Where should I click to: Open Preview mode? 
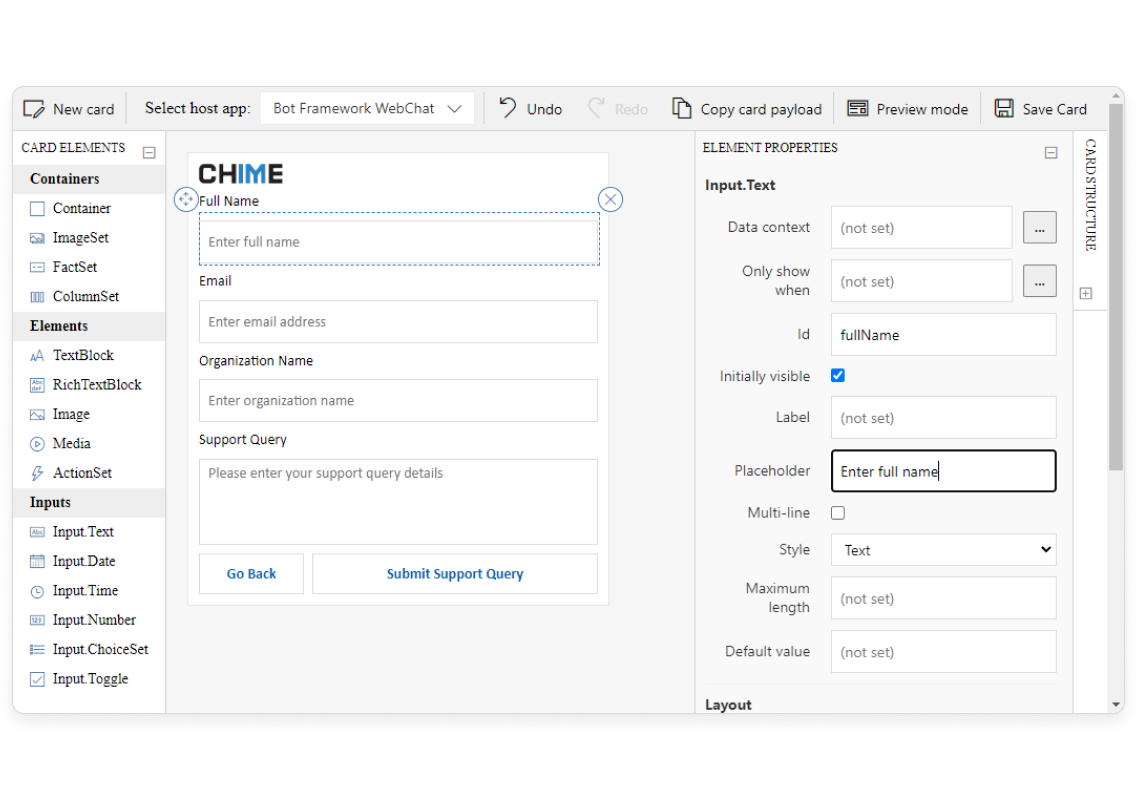pos(906,108)
